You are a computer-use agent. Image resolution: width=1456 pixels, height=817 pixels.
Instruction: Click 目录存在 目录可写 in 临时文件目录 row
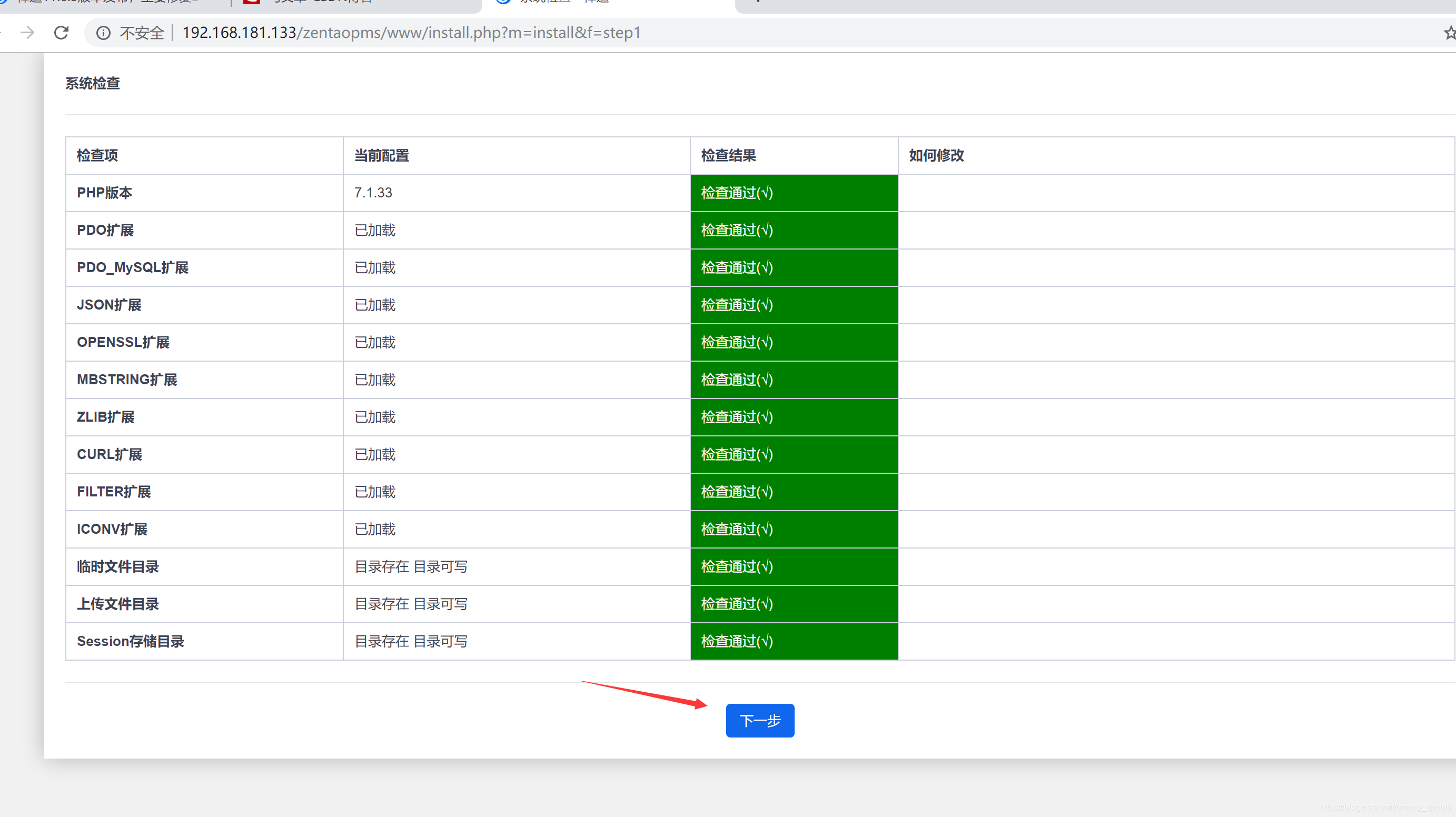click(411, 566)
